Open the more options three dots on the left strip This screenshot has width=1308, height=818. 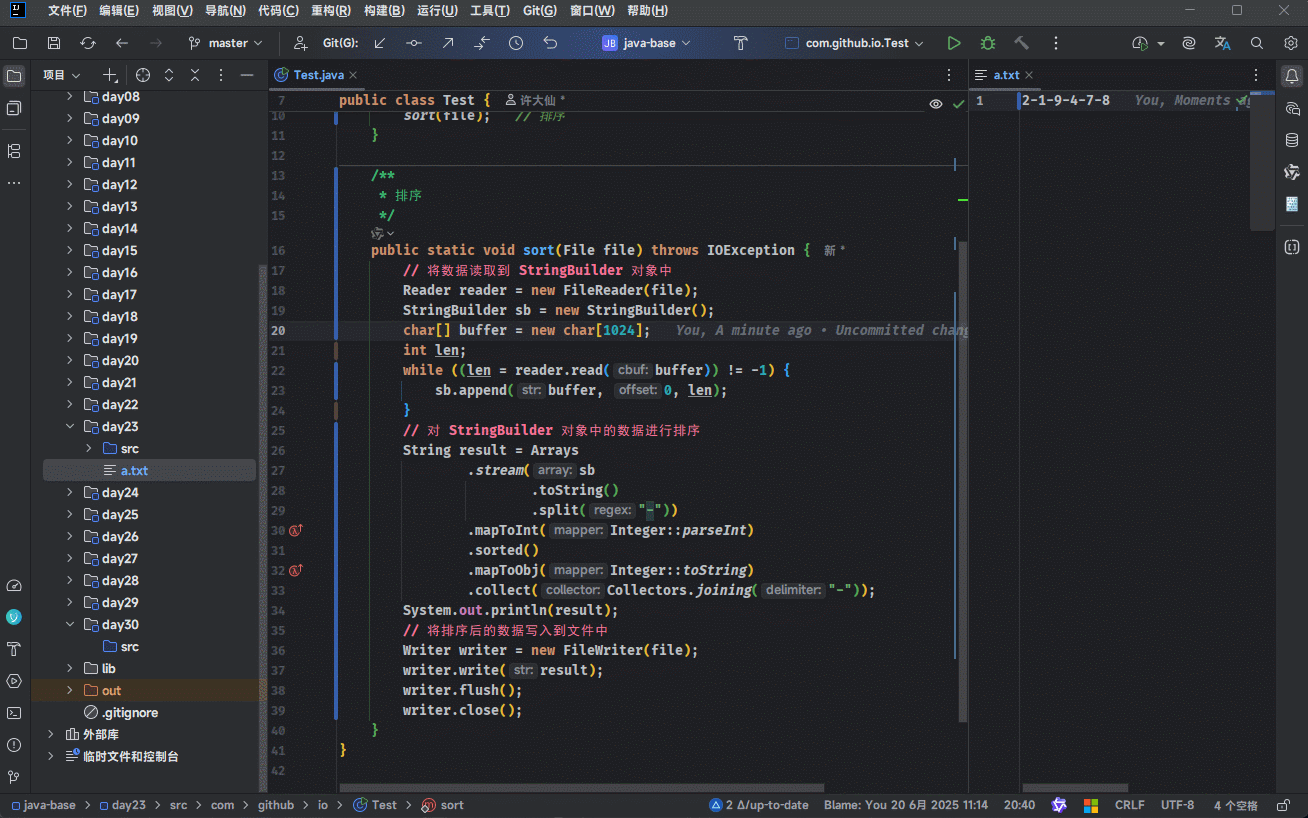tap(14, 184)
